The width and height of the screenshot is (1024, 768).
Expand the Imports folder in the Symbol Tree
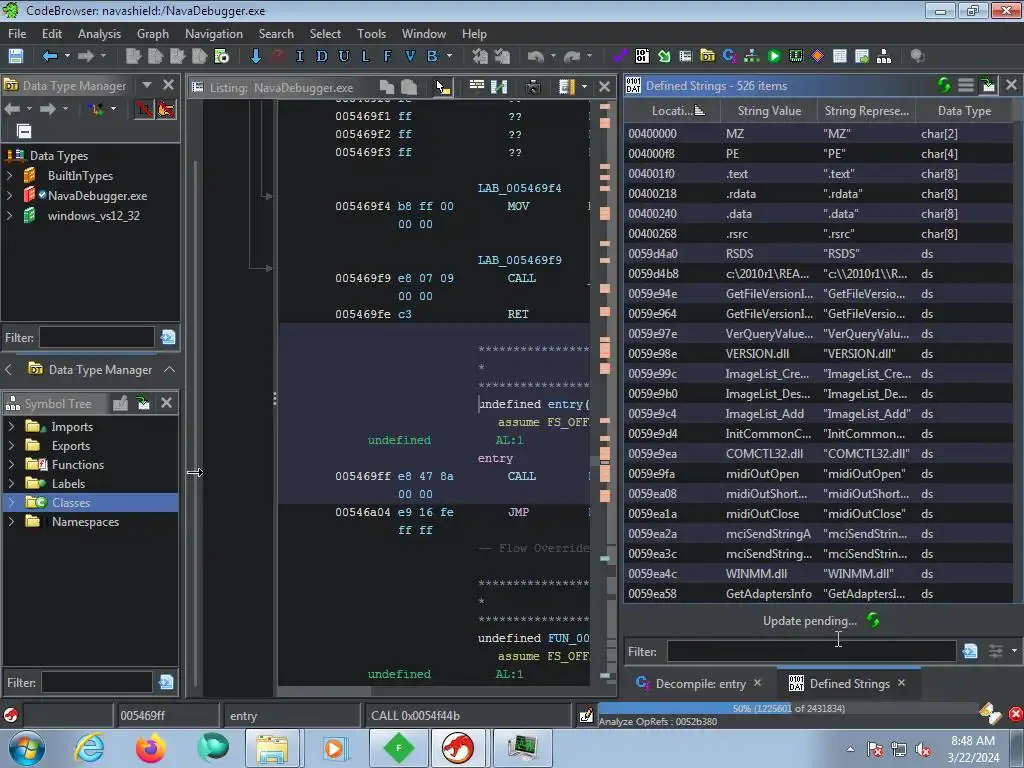(x=11, y=426)
